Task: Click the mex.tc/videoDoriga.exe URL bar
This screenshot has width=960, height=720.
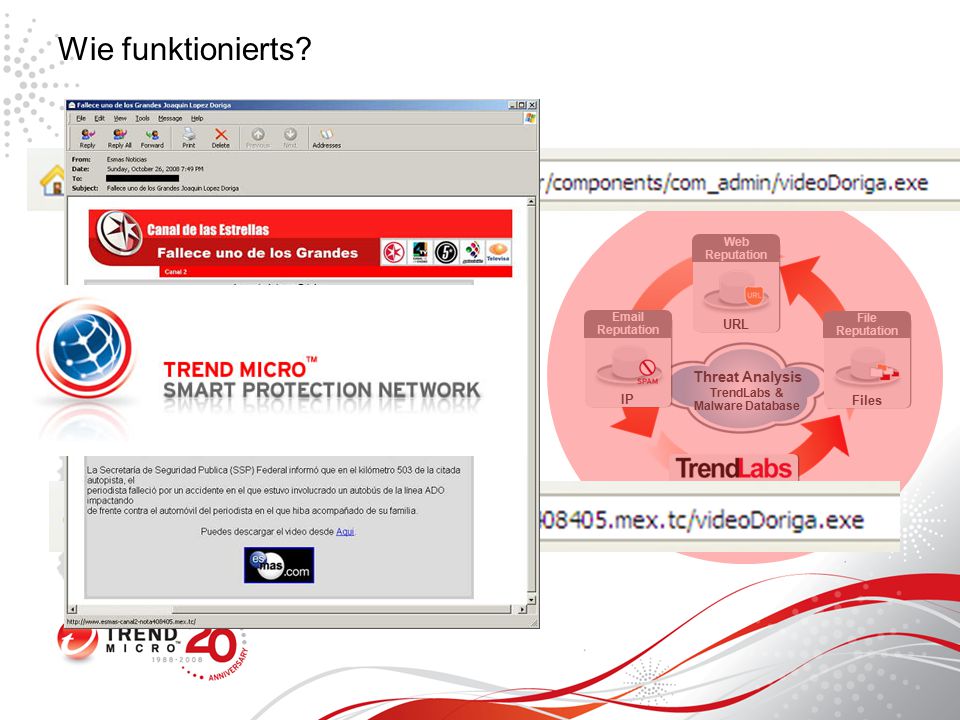Action: click(719, 520)
